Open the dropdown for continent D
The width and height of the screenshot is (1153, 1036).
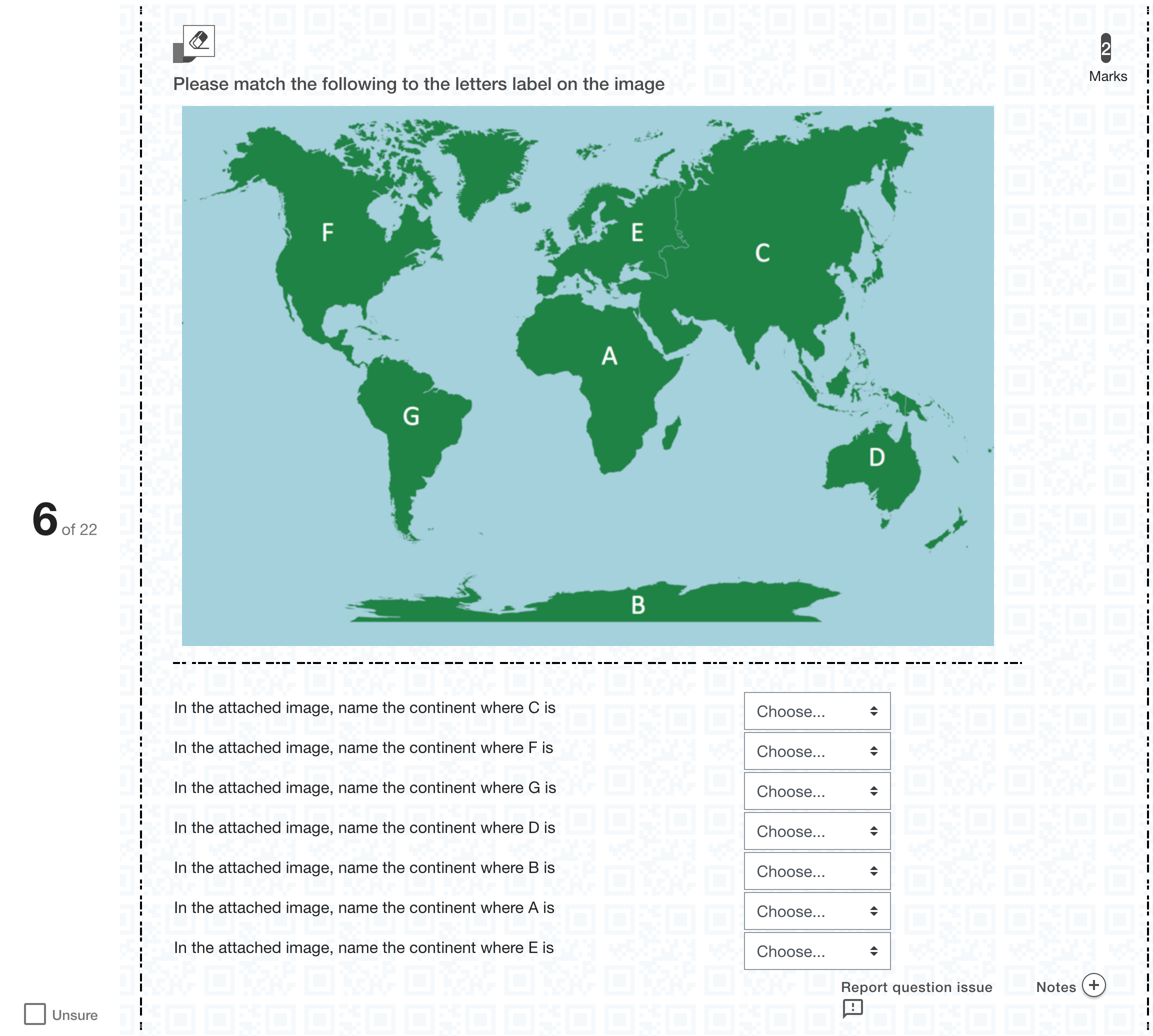816,831
